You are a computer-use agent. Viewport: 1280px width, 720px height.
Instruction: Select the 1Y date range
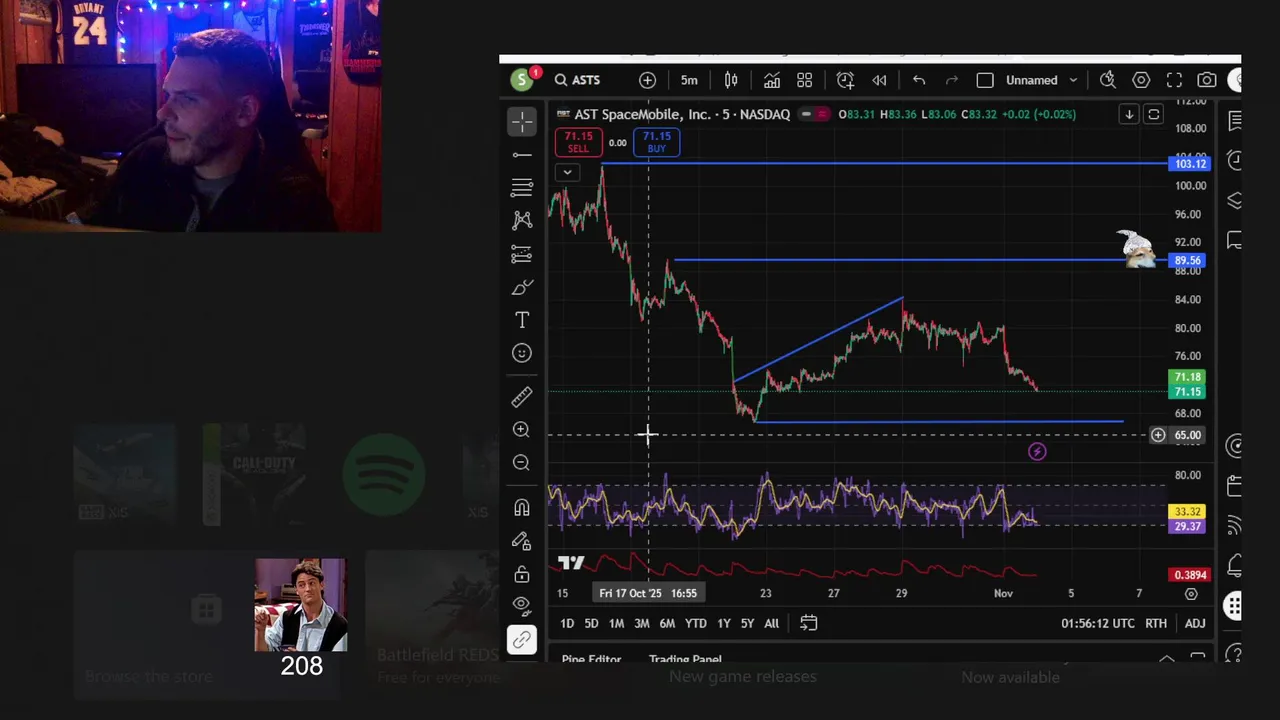[723, 623]
